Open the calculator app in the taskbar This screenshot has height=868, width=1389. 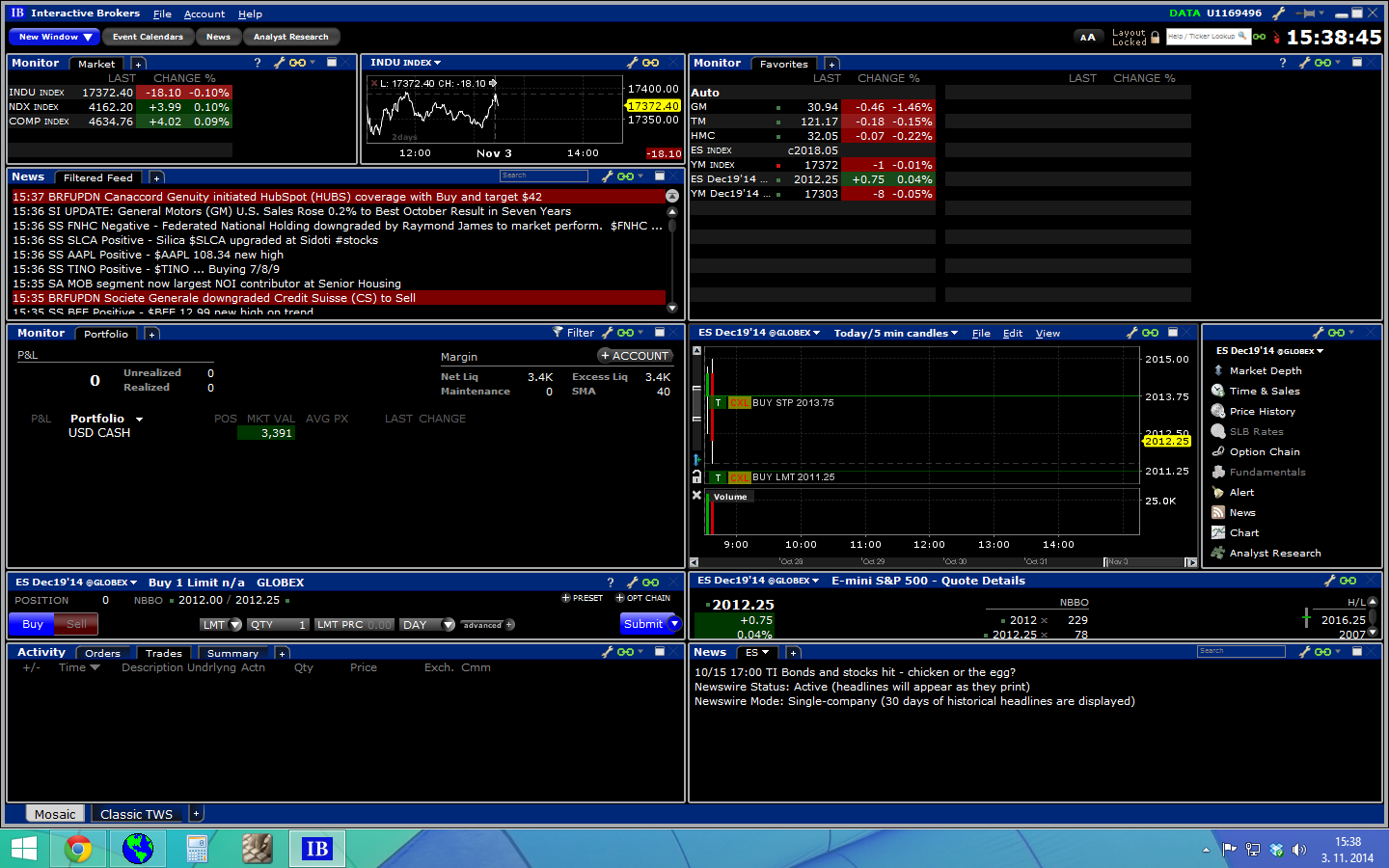coord(198,849)
